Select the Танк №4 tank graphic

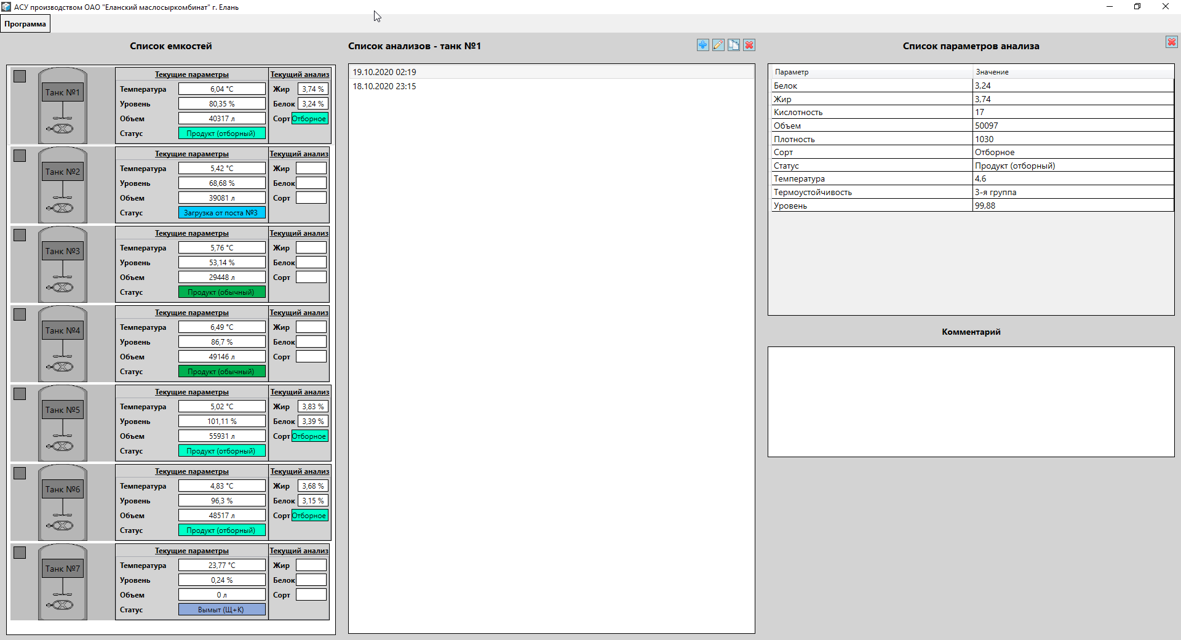tap(62, 344)
